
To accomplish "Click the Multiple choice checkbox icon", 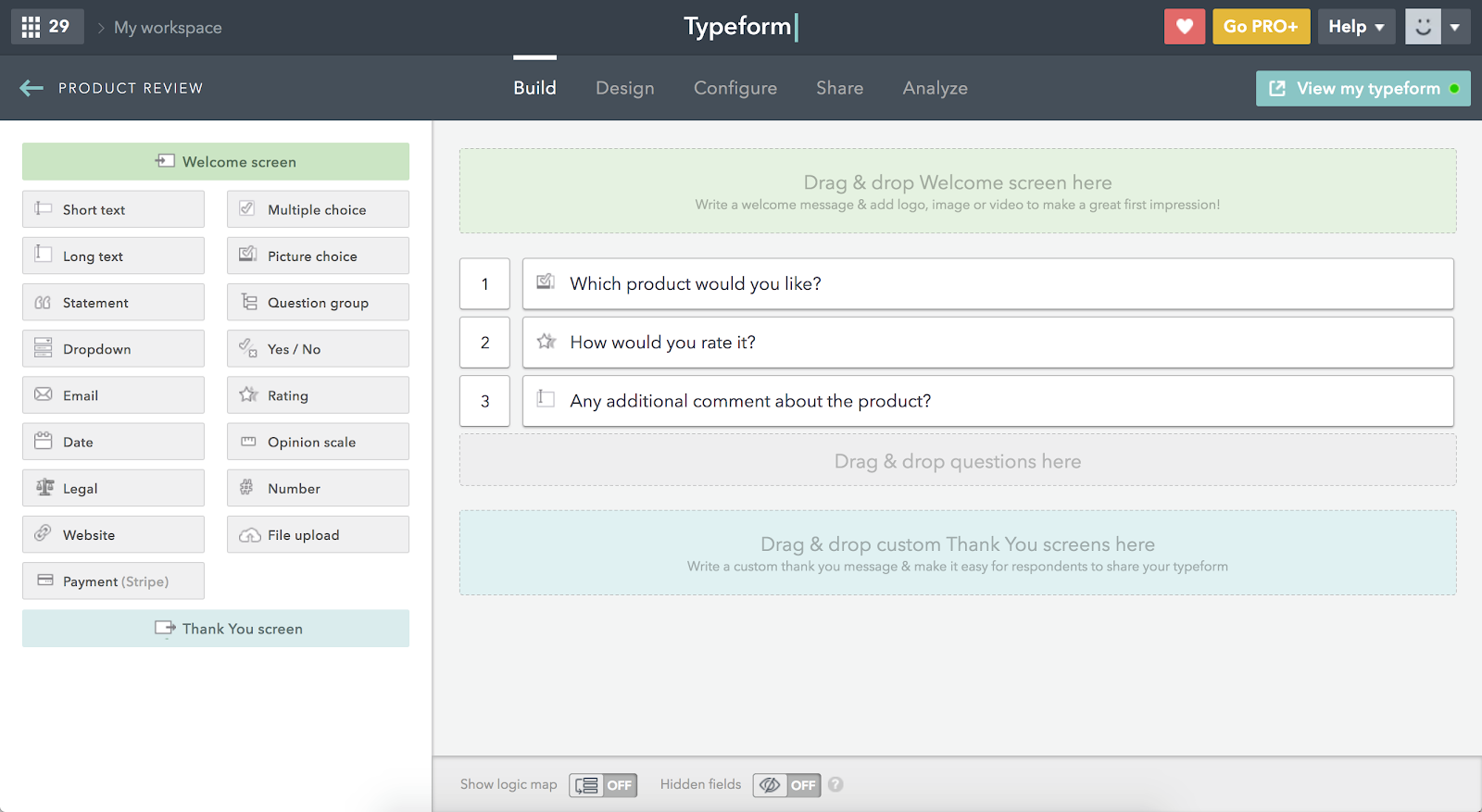I will (247, 208).
